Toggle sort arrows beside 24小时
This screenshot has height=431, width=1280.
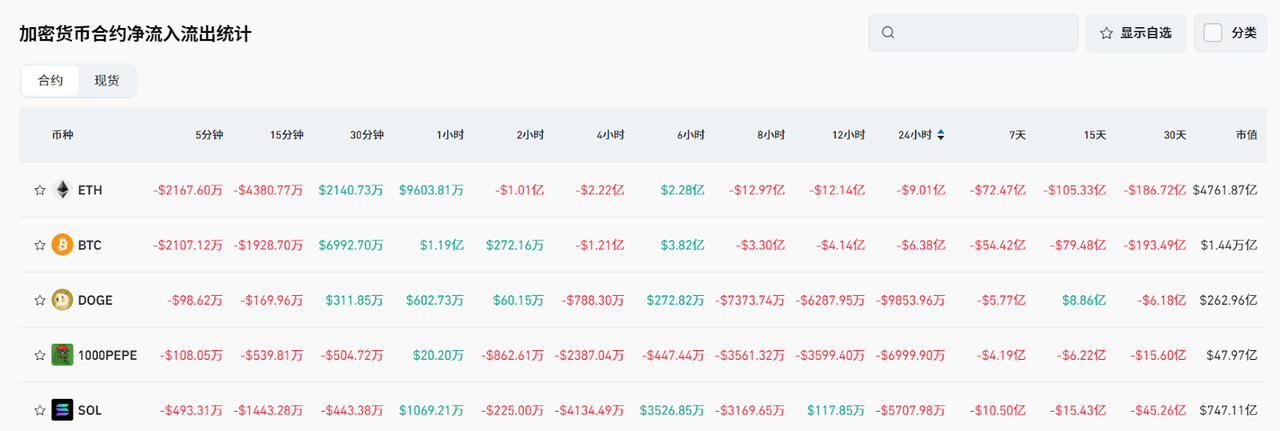click(x=940, y=135)
